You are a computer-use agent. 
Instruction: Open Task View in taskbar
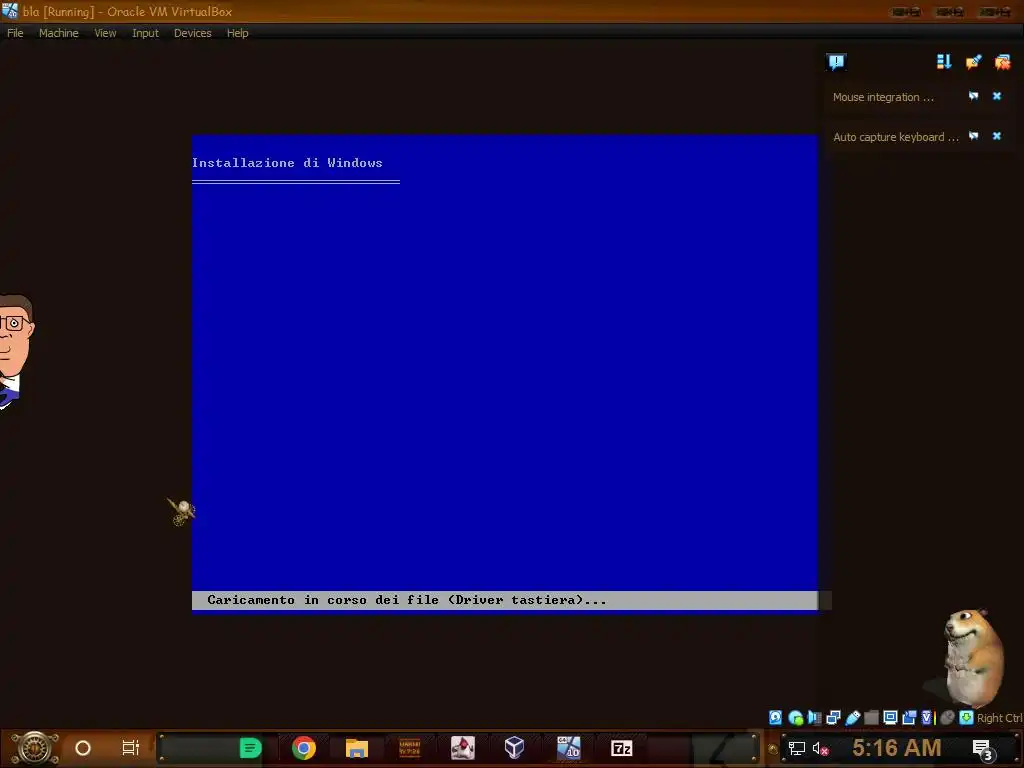point(131,748)
